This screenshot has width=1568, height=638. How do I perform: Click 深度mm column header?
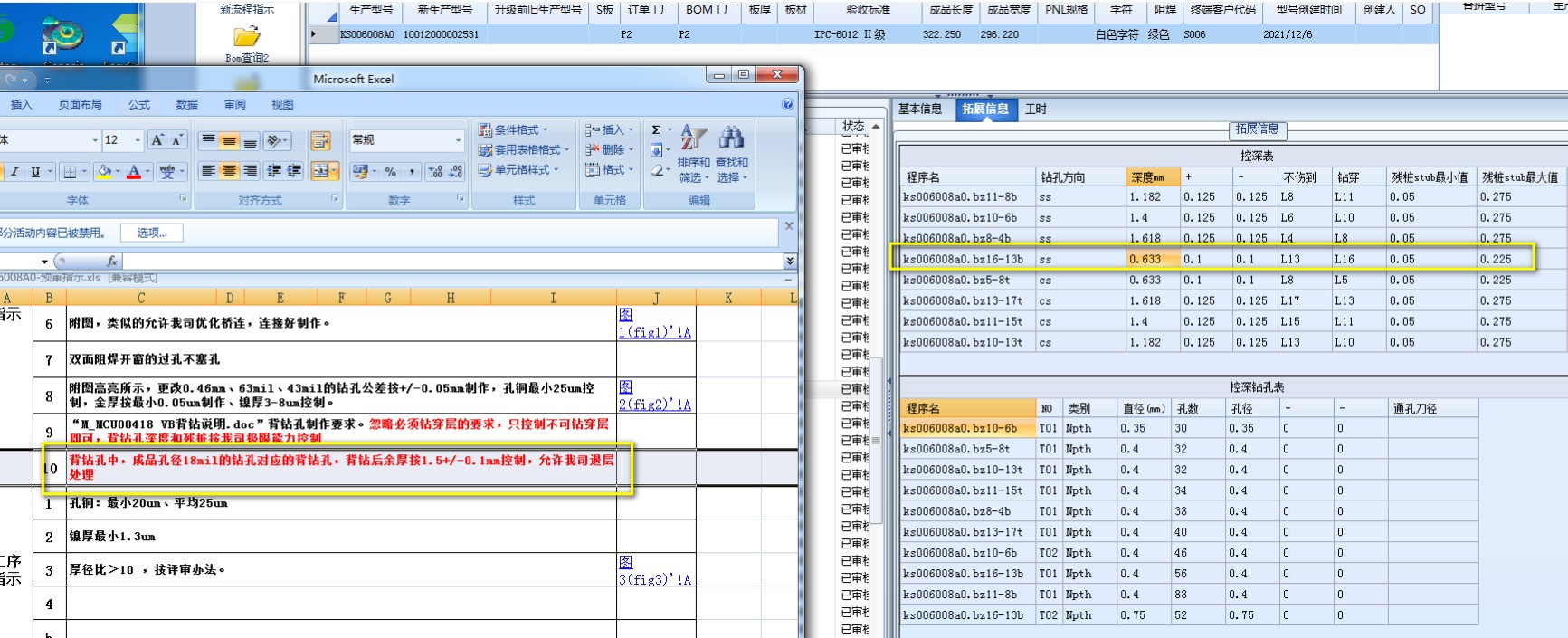coord(1151,177)
